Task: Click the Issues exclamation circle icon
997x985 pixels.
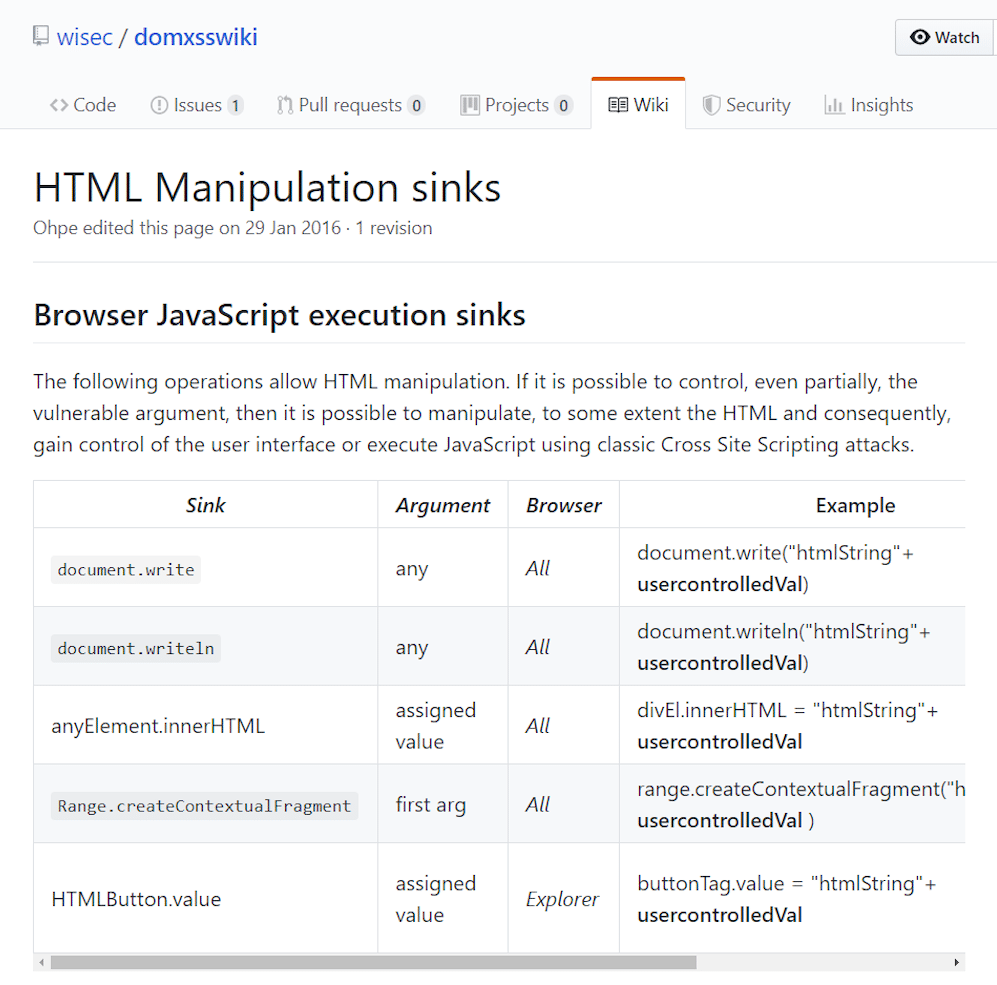Action: pos(159,106)
